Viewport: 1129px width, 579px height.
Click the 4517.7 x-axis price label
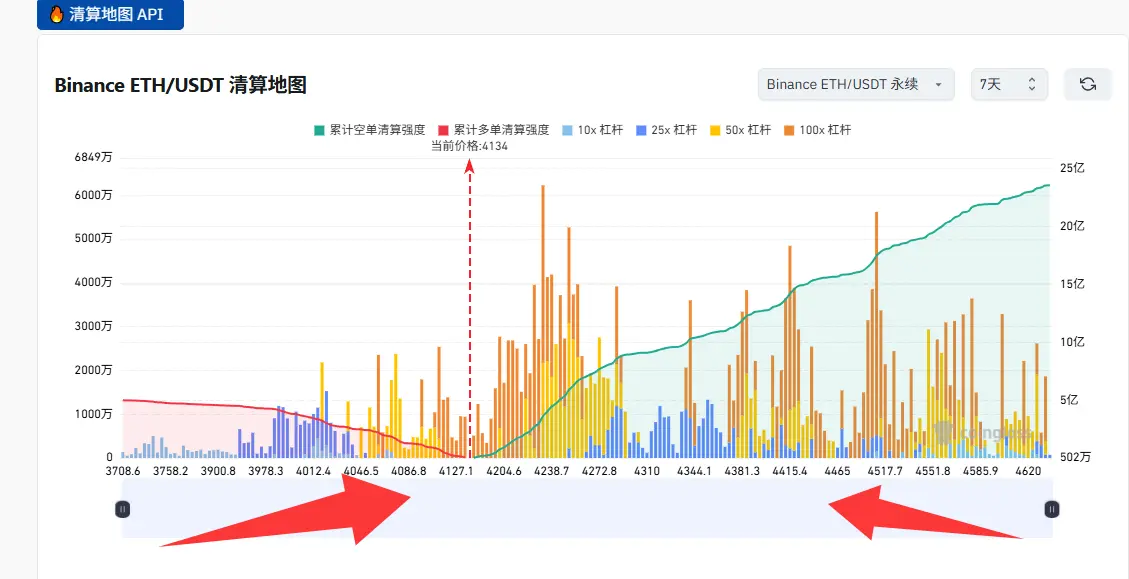click(885, 471)
